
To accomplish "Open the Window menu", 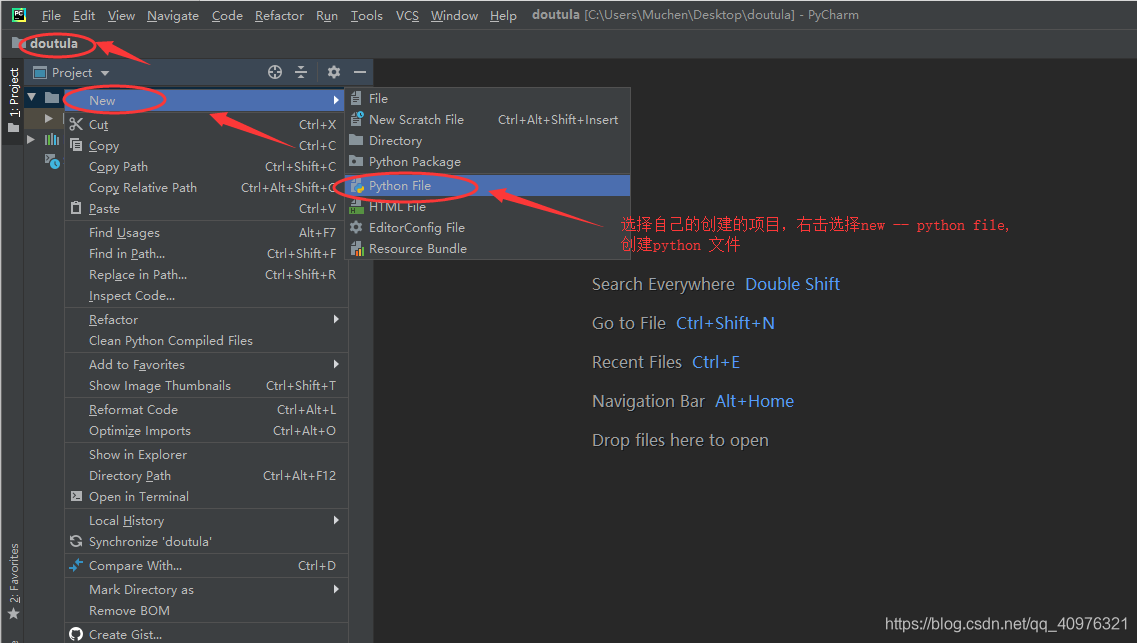I will [454, 15].
